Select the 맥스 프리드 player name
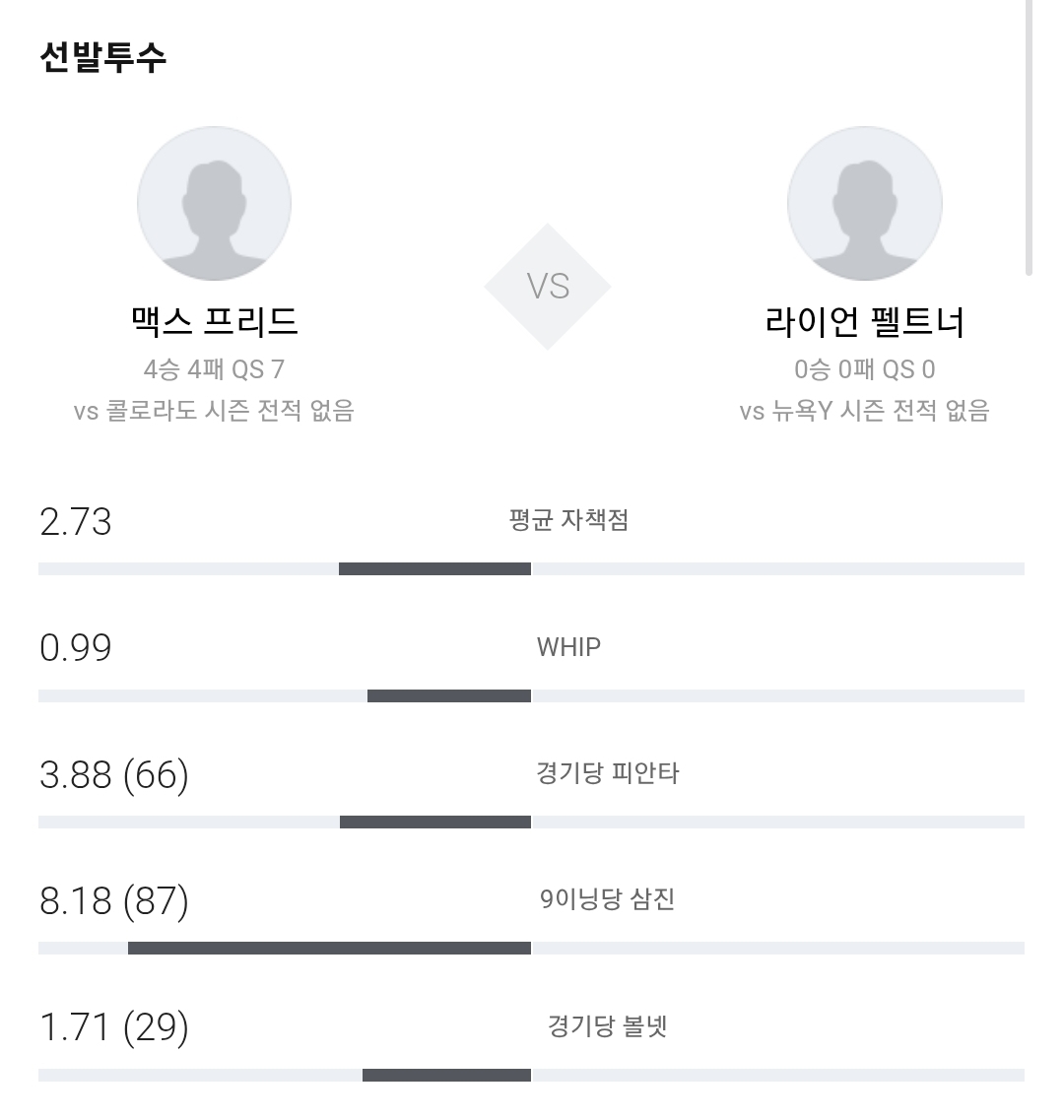Viewport: 1064px width, 1120px height. [215, 321]
